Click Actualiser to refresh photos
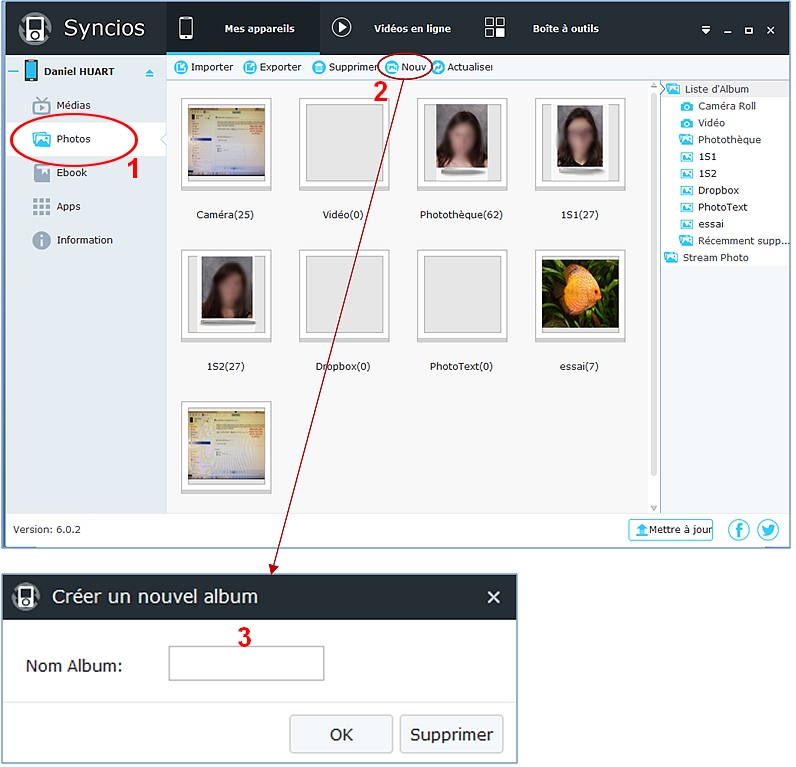This screenshot has width=796, height=767. click(x=464, y=68)
